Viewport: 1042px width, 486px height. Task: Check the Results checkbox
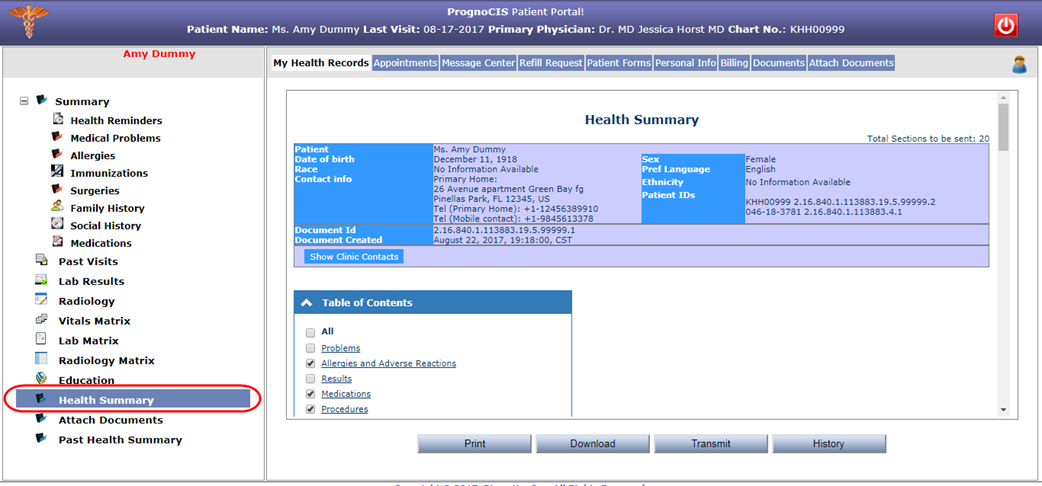310,379
